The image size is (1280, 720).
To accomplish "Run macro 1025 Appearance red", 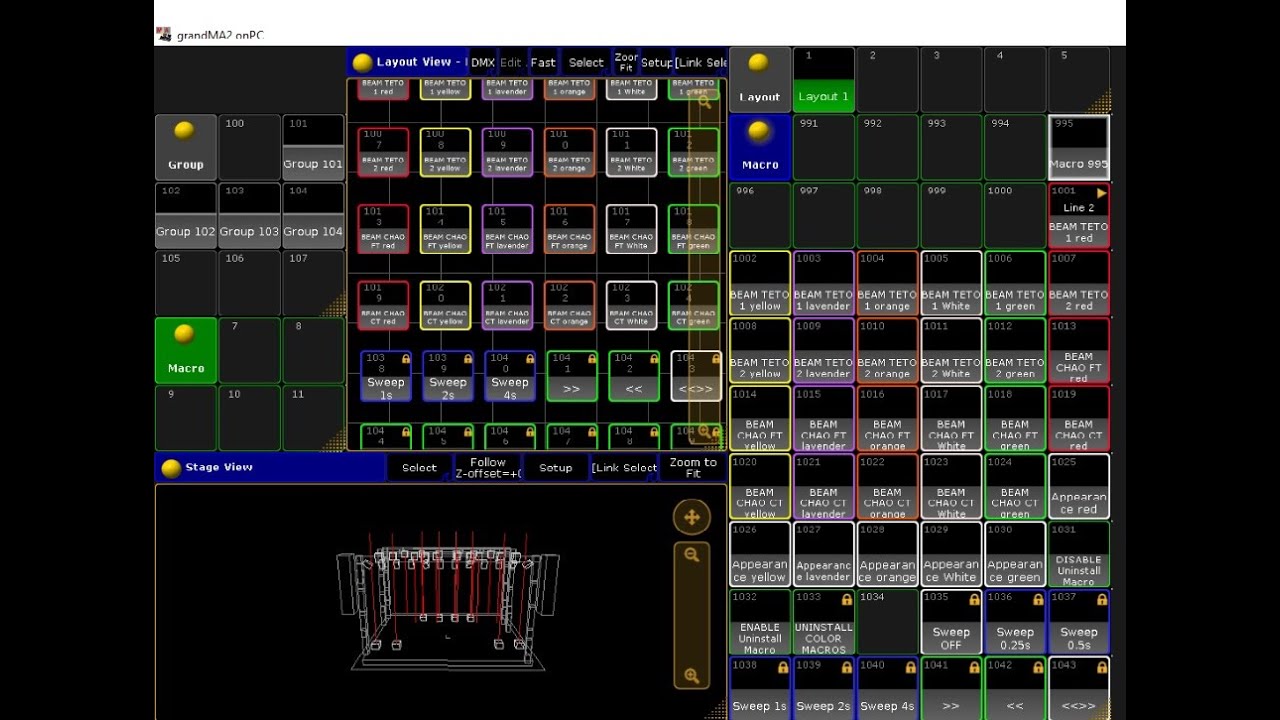I will click(1079, 486).
